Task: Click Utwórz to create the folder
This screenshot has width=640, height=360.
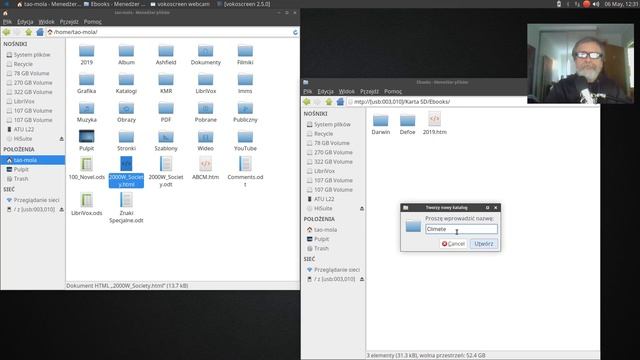Action: [x=484, y=244]
